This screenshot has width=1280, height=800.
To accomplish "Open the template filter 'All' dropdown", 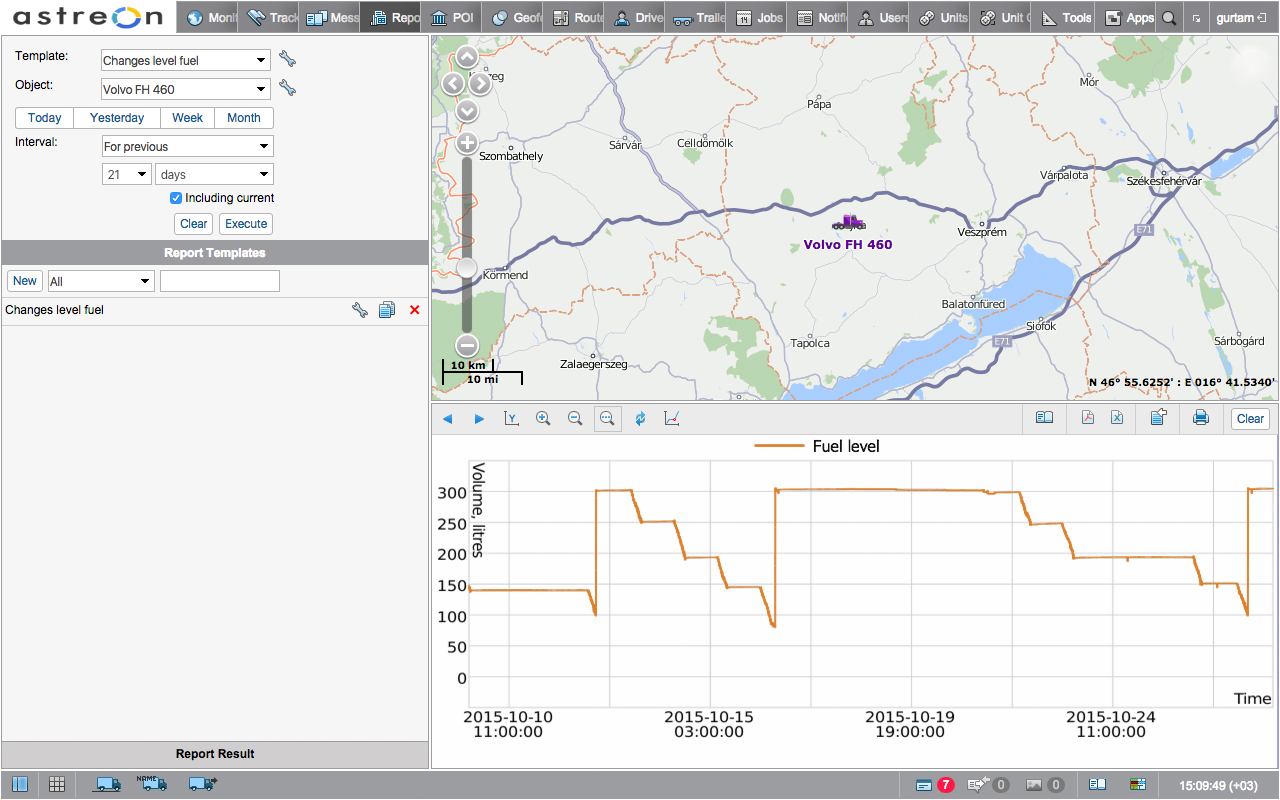I will pos(99,281).
